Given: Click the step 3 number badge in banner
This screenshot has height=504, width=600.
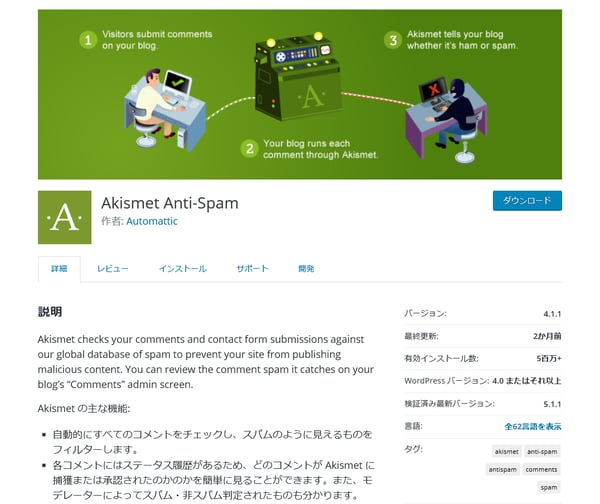Looking at the screenshot, I should point(393,40).
